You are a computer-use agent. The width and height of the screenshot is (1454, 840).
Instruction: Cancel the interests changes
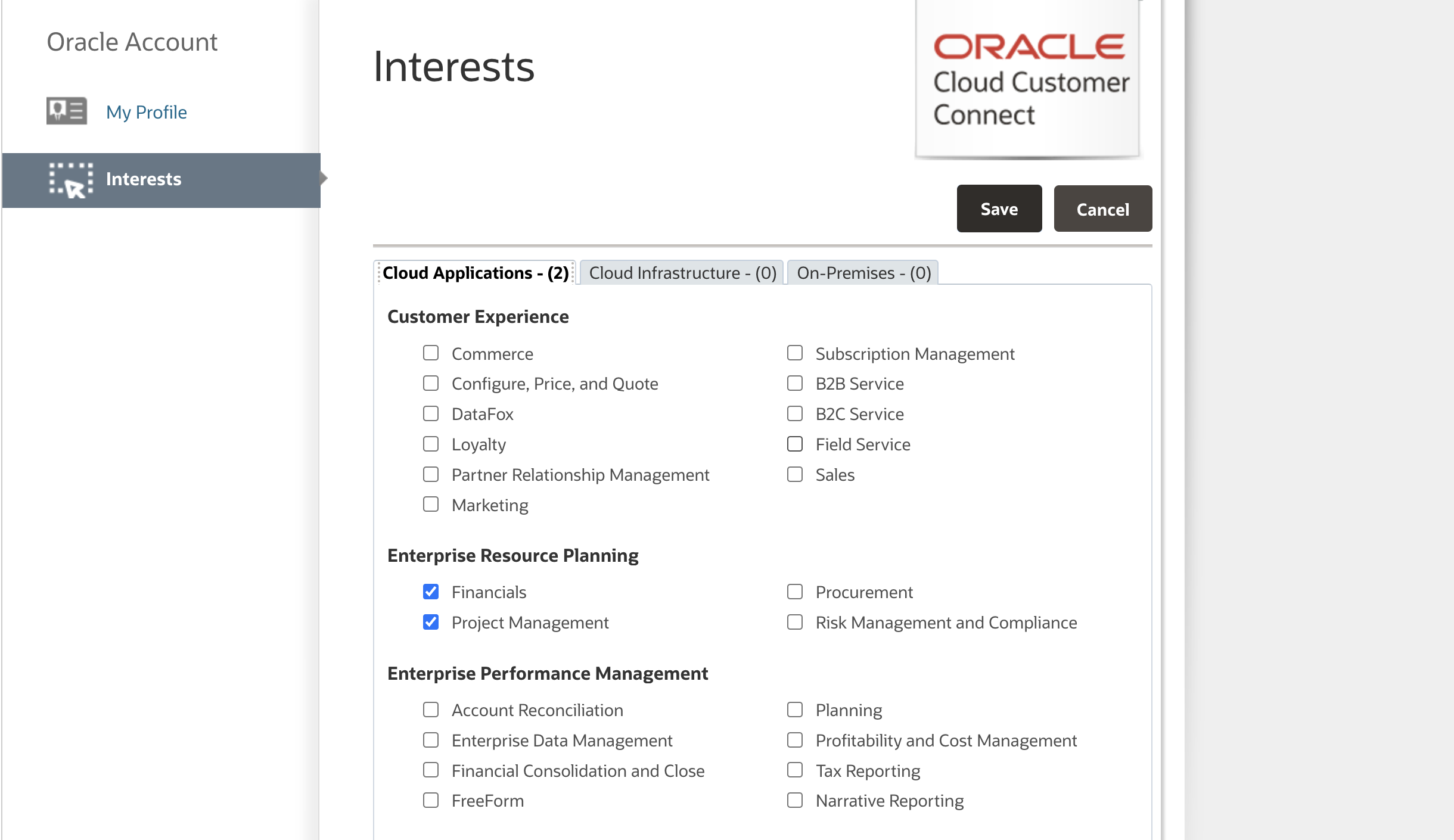pyautogui.click(x=1102, y=209)
